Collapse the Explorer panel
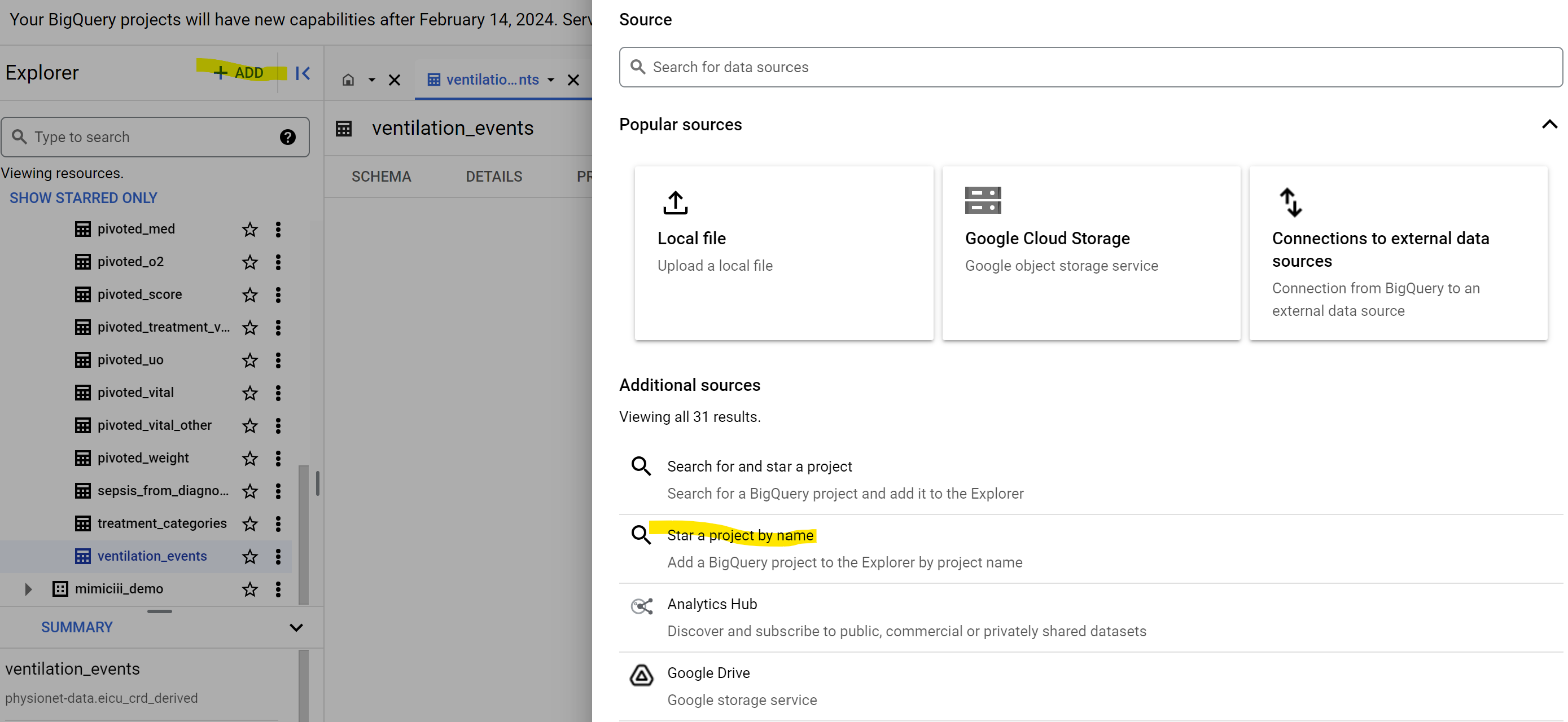The image size is (1568, 722). pyautogui.click(x=303, y=73)
